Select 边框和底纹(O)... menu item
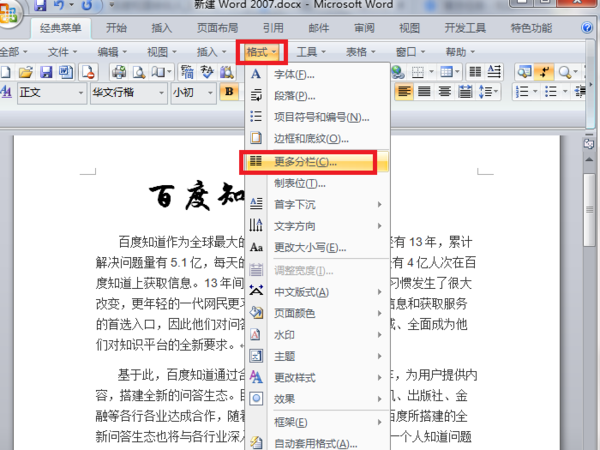600x450 pixels. point(318,138)
